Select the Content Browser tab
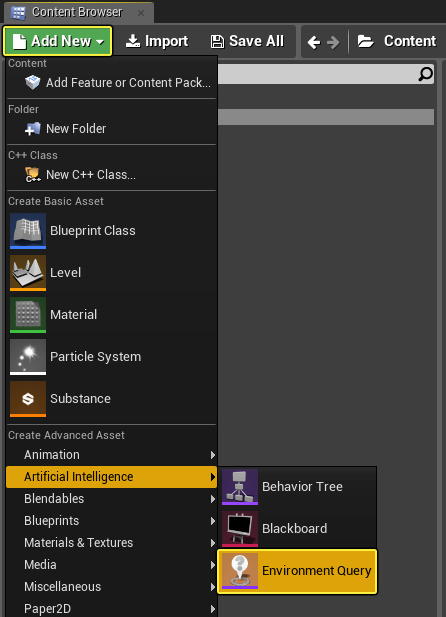The height and width of the screenshot is (617, 446). 79,12
